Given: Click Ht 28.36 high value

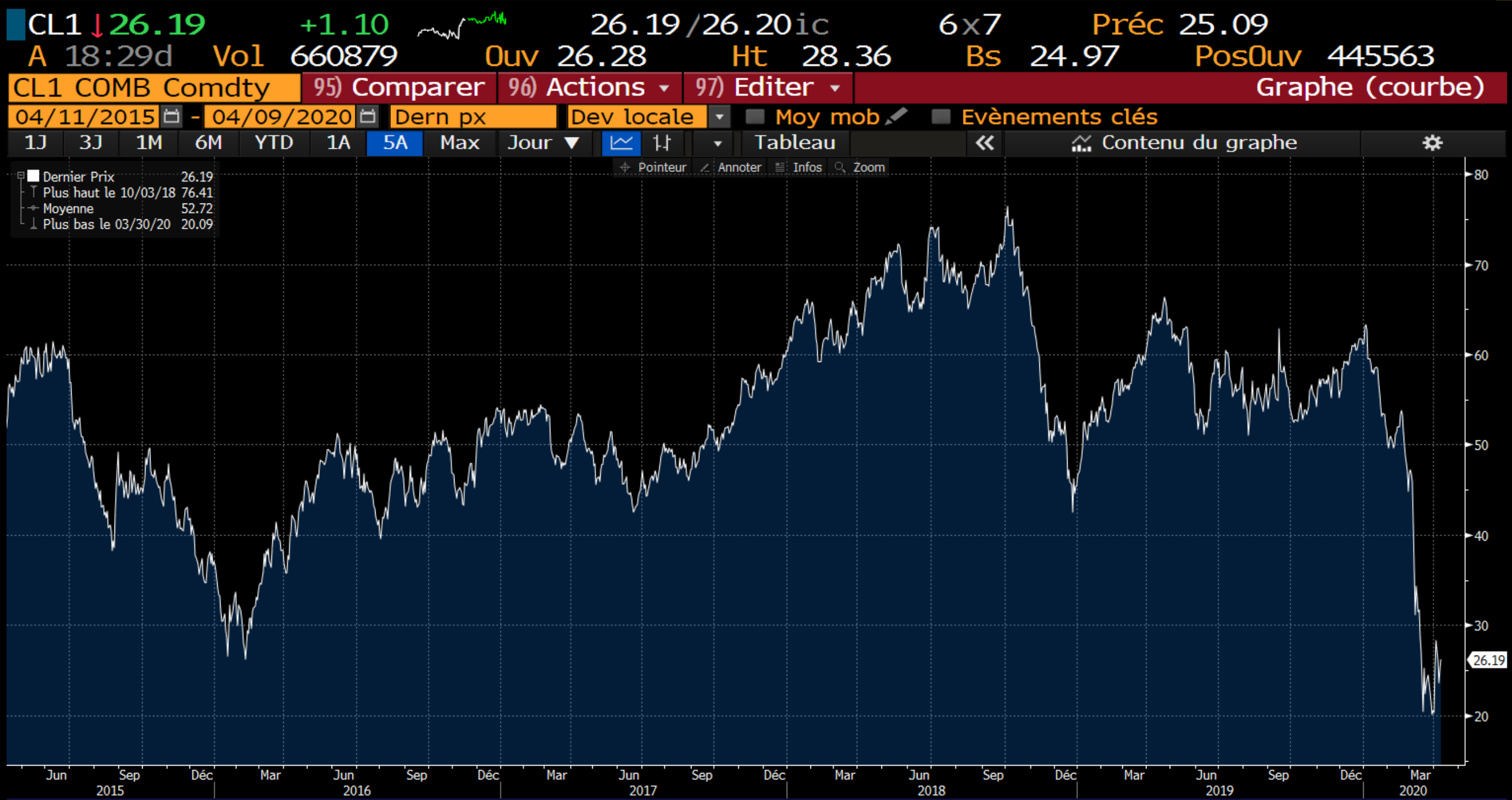Looking at the screenshot, I should point(846,56).
